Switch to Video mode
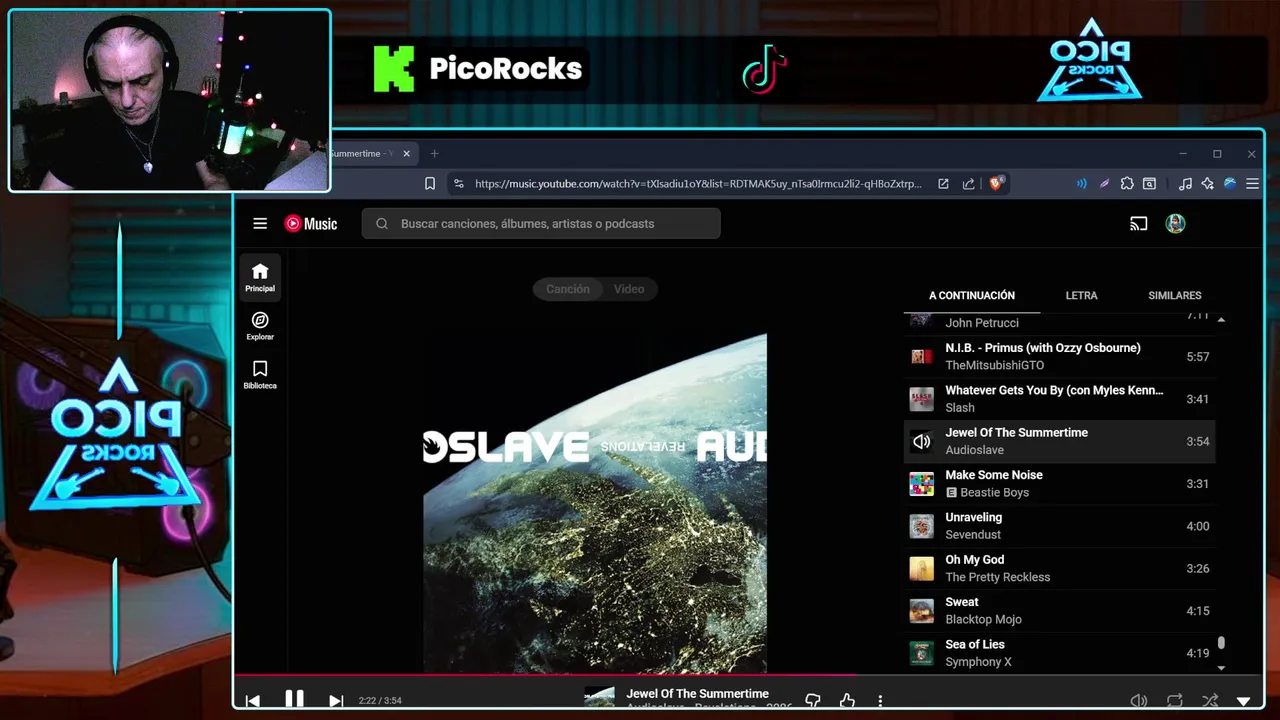This screenshot has width=1280, height=720. [x=629, y=289]
